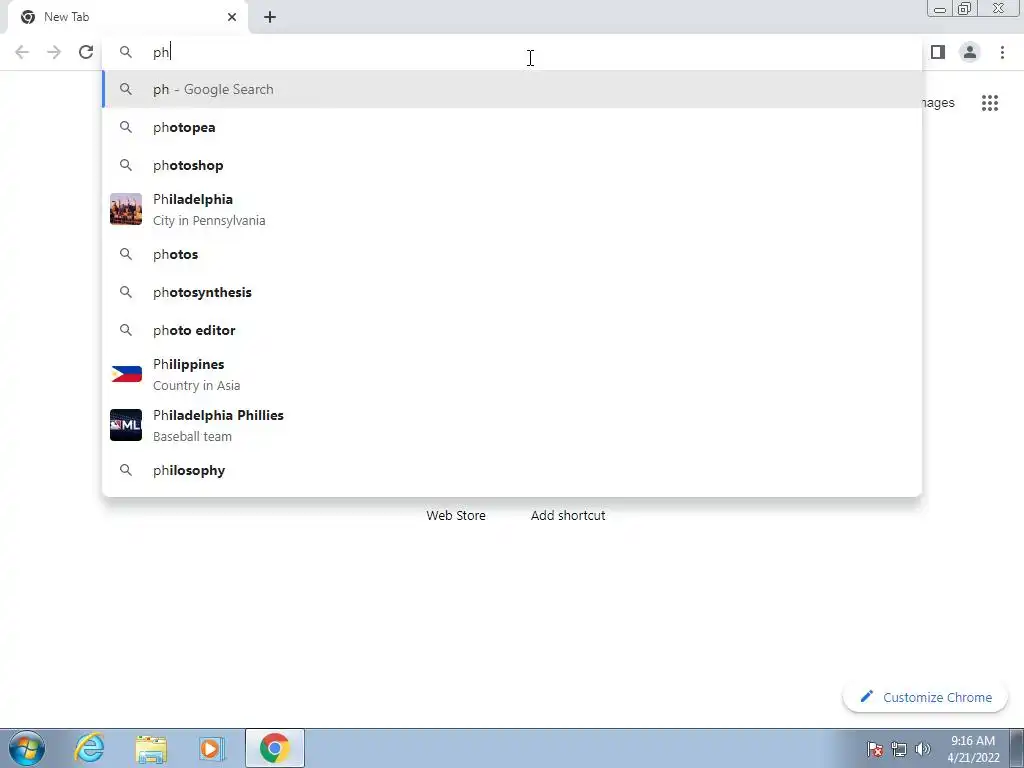Choose the philosophy suggestion
The width and height of the screenshot is (1024, 768).
tap(512, 470)
